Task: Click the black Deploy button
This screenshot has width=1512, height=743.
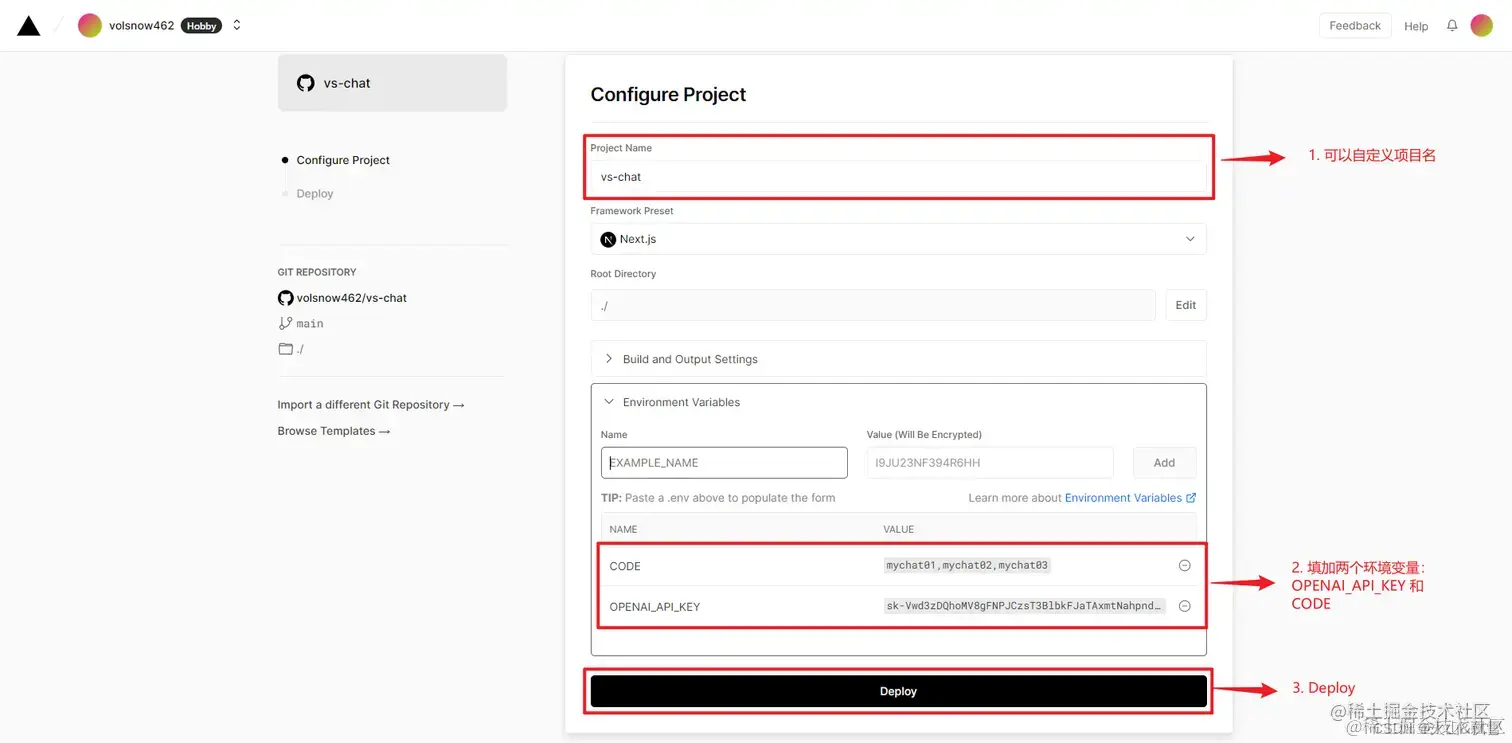Action: 898,691
